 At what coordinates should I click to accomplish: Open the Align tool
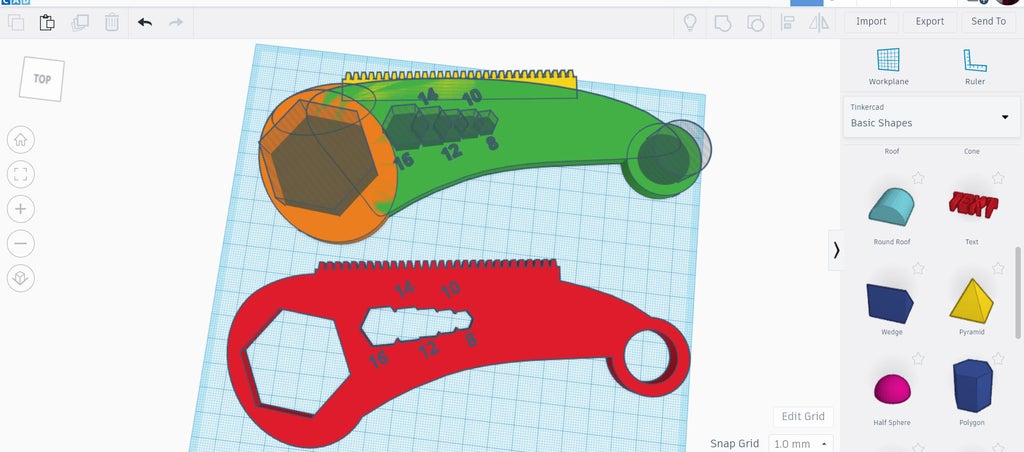tap(788, 23)
